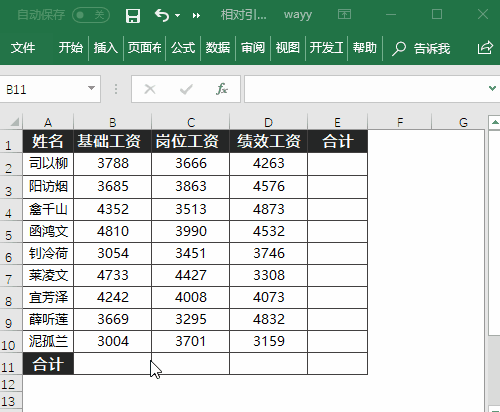Switch to the 开始 tab

tap(71, 48)
